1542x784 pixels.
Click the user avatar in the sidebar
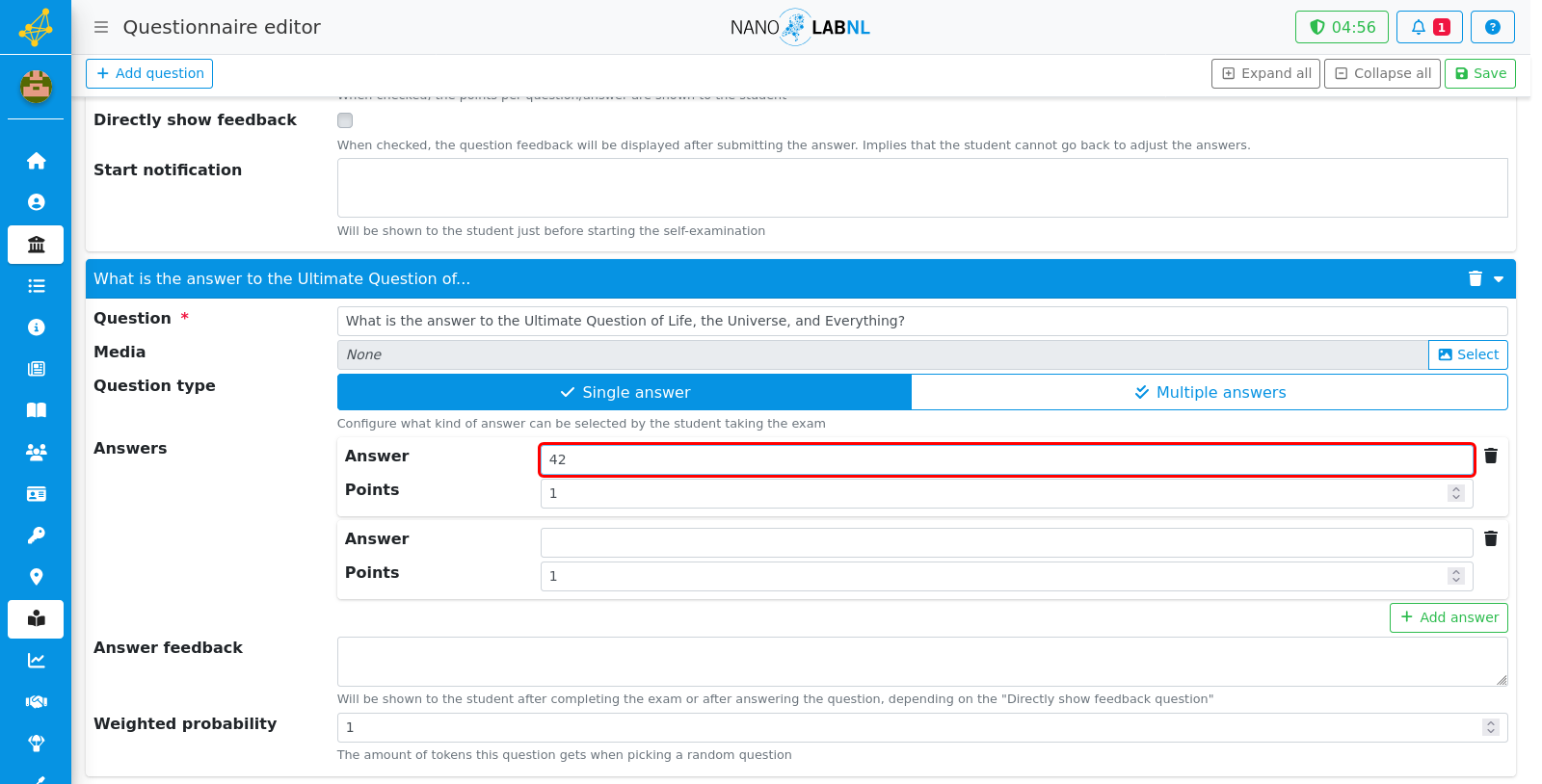pos(36,87)
